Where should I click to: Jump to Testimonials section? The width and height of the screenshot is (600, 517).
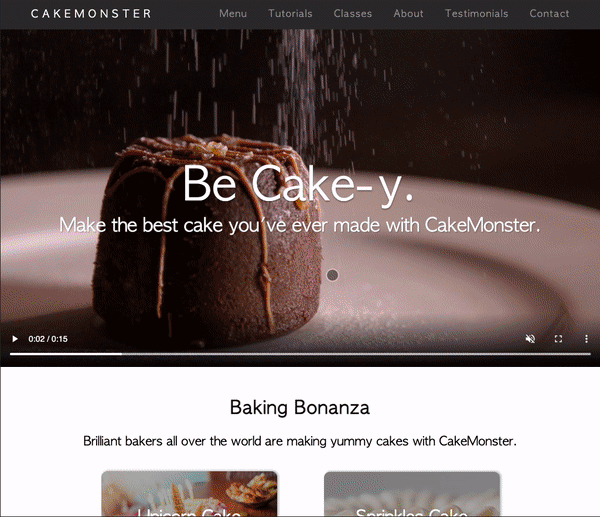(476, 14)
